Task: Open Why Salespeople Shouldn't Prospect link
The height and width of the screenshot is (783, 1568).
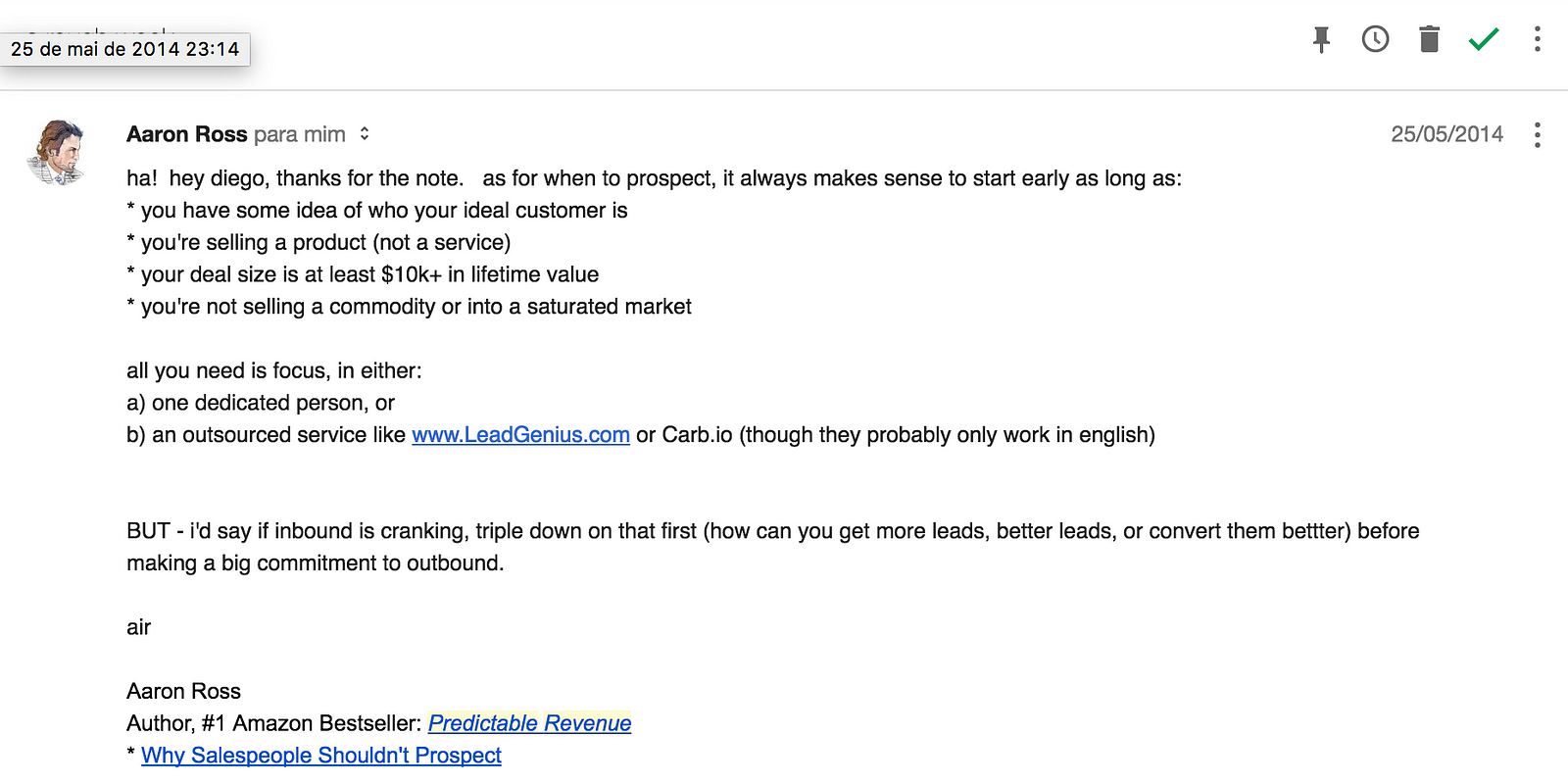Action: coord(321,756)
